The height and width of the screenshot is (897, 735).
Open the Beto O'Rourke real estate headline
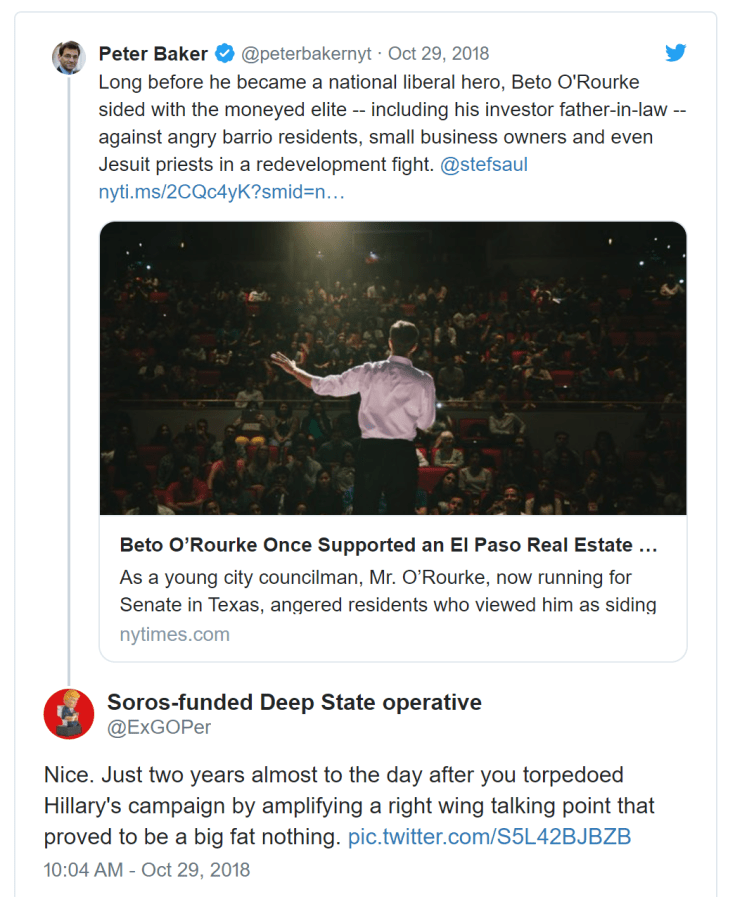pyautogui.click(x=388, y=545)
